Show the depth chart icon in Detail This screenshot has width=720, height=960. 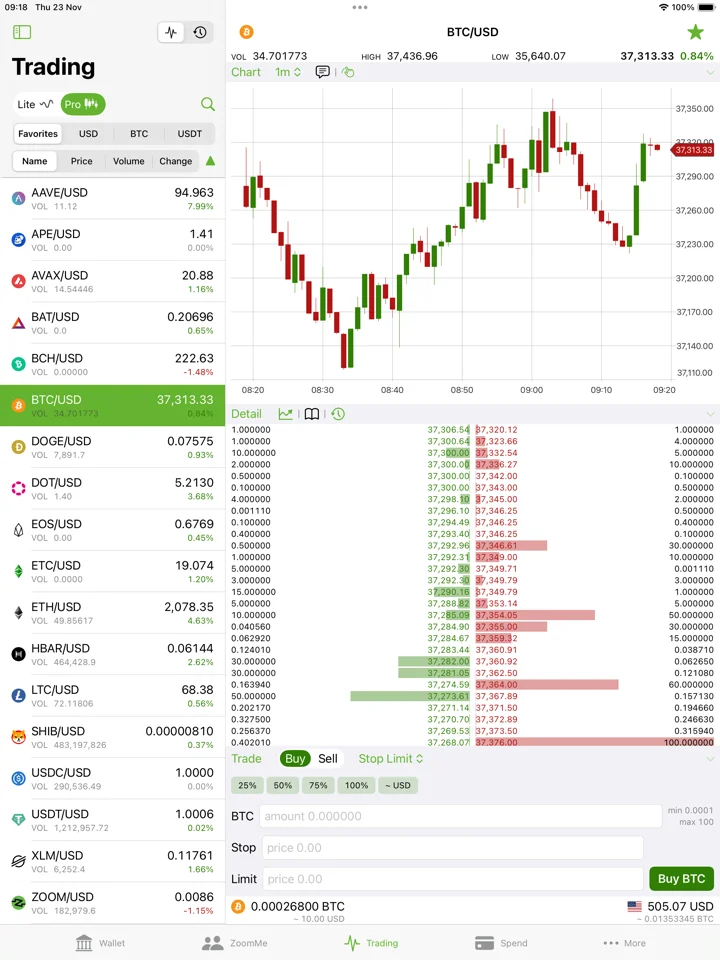click(x=285, y=414)
